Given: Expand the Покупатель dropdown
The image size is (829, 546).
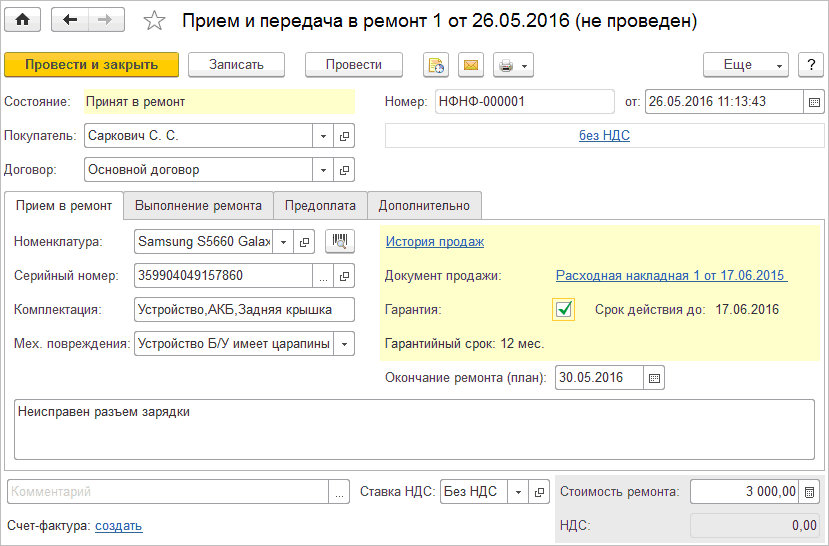Looking at the screenshot, I should coord(323,136).
